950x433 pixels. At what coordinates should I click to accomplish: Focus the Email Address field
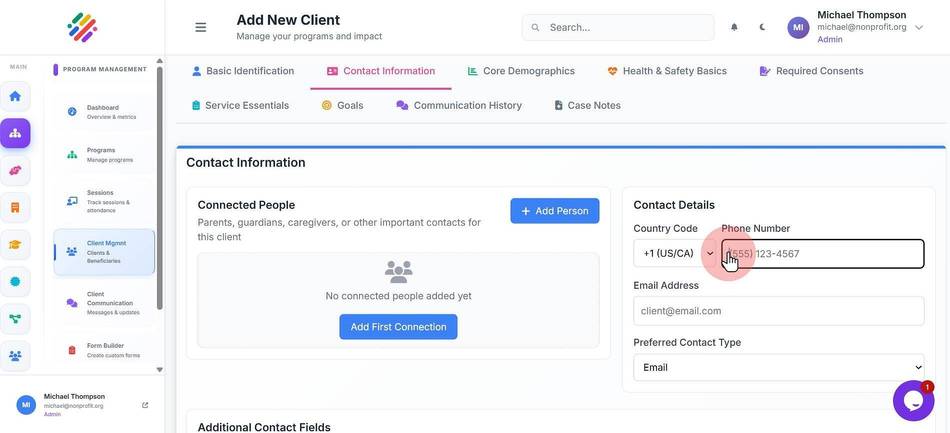coord(779,311)
